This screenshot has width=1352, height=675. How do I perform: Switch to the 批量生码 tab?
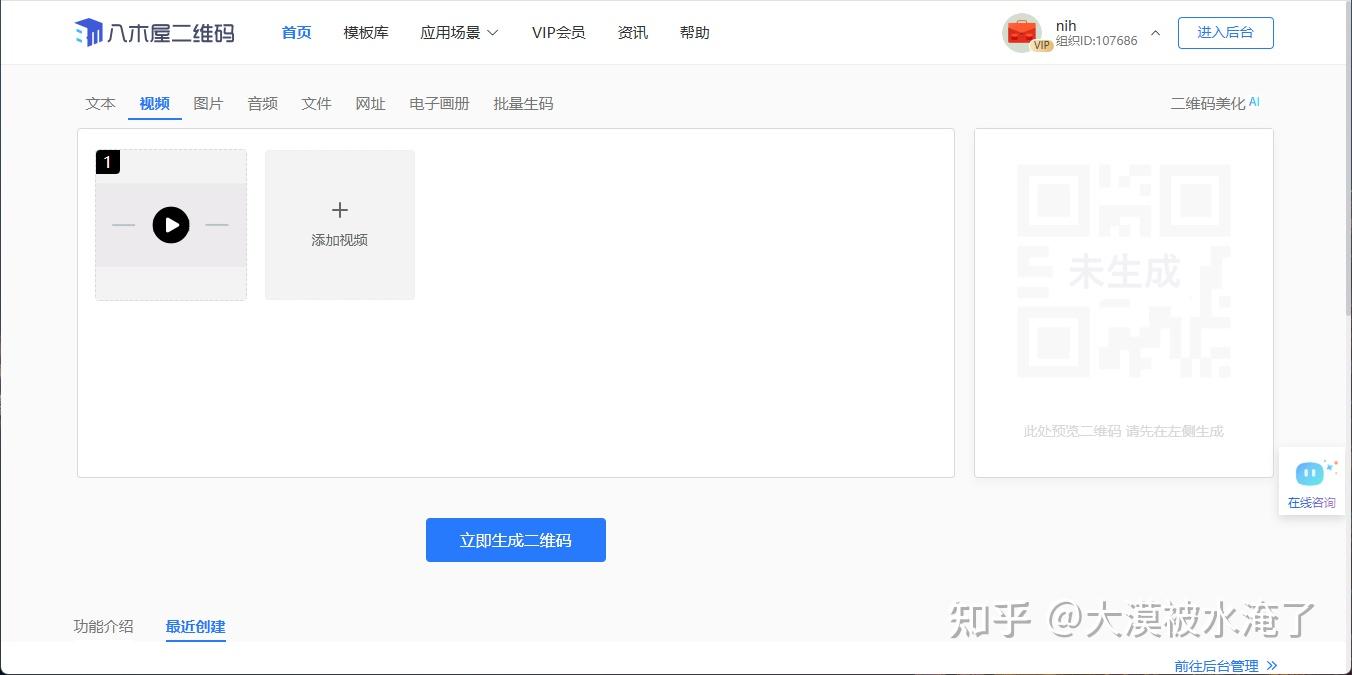tap(523, 103)
